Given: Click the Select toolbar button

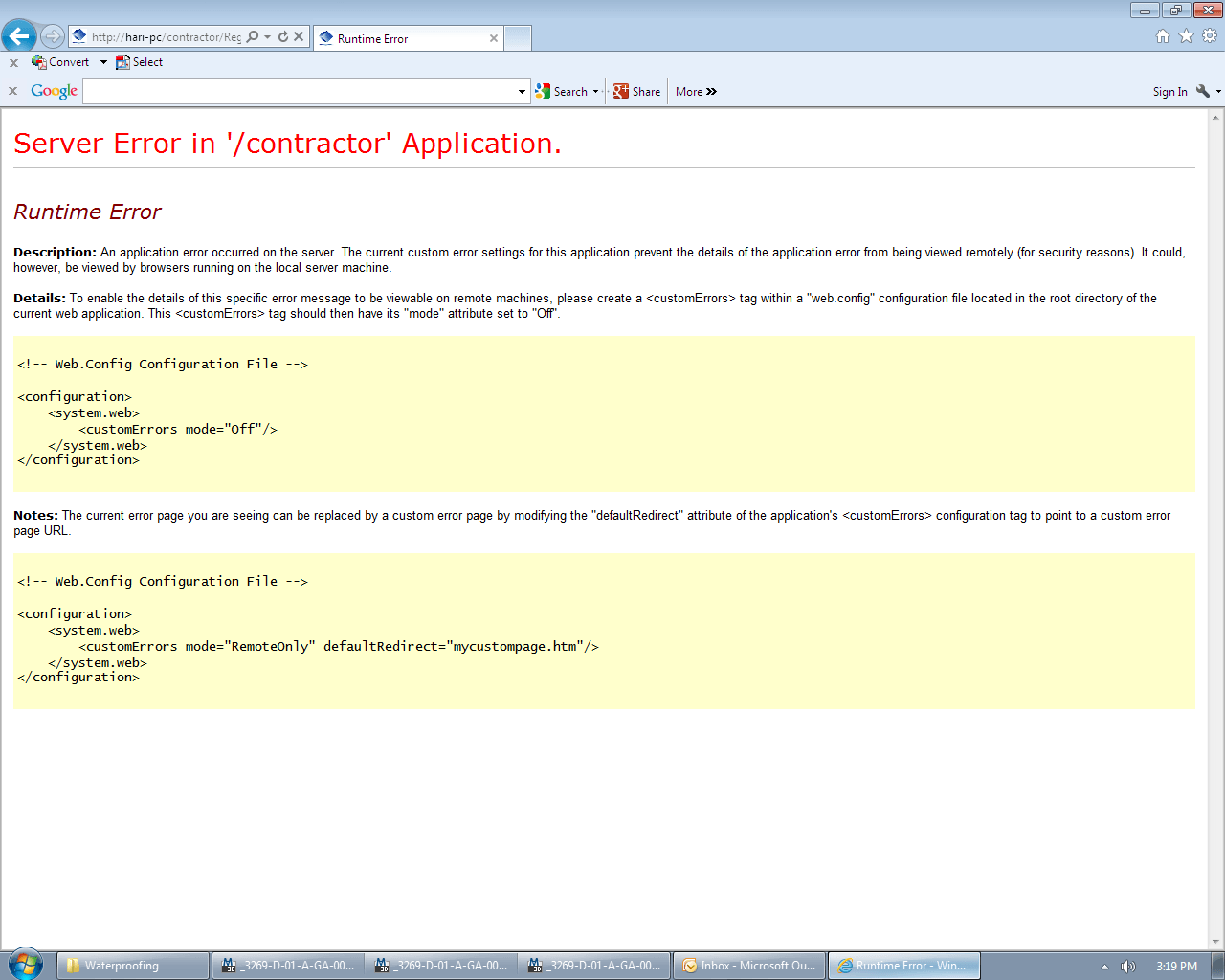Looking at the screenshot, I should click(x=139, y=62).
